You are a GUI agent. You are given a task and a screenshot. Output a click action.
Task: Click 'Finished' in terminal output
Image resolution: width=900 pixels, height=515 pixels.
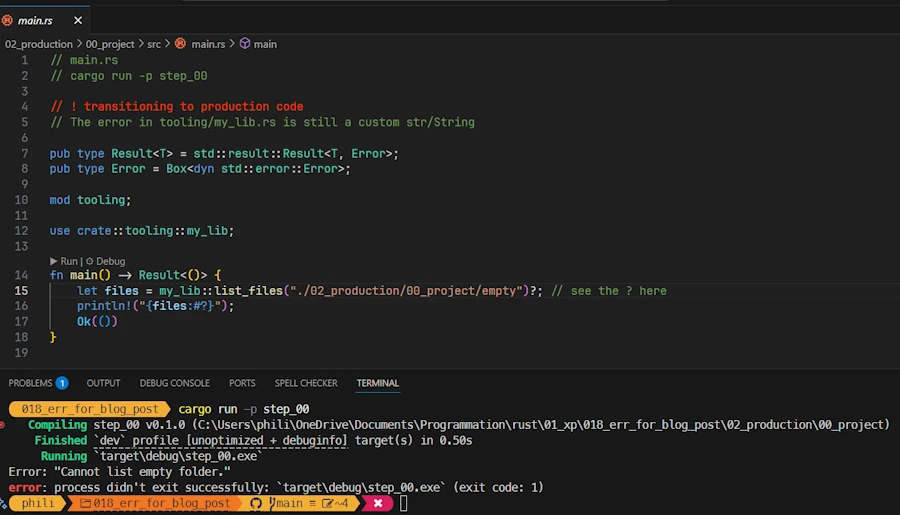click(60, 440)
